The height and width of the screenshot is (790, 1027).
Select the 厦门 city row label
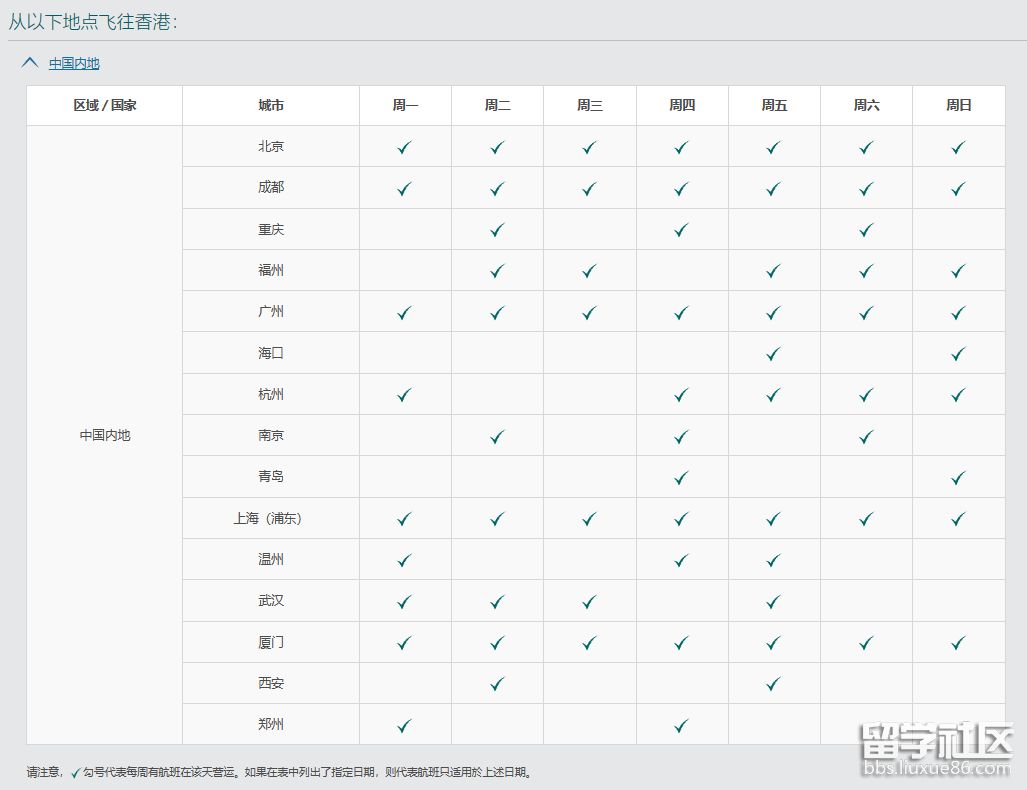tap(271, 642)
